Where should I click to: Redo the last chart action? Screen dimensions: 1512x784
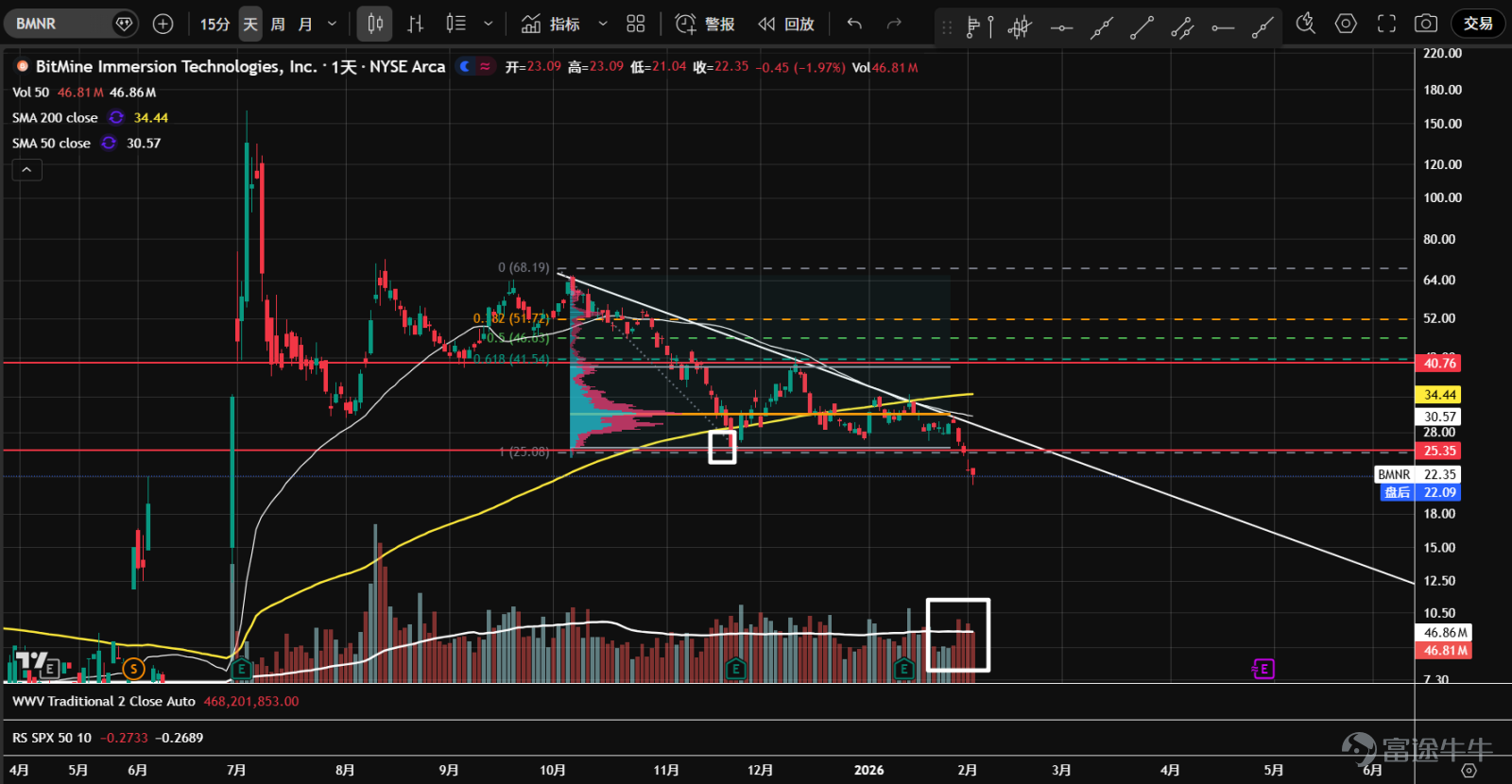pyautogui.click(x=894, y=24)
